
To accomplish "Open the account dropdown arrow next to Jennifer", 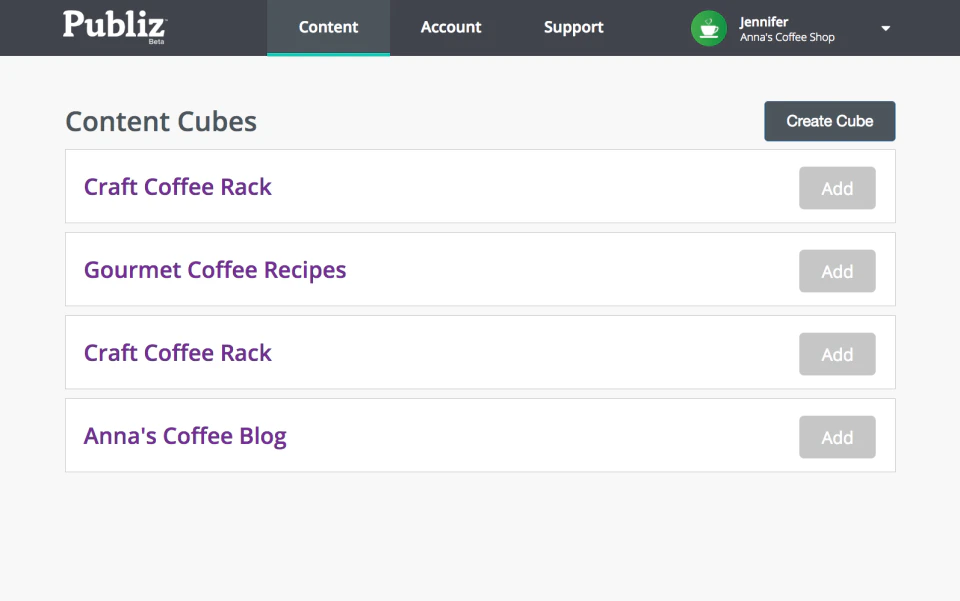I will [885, 28].
